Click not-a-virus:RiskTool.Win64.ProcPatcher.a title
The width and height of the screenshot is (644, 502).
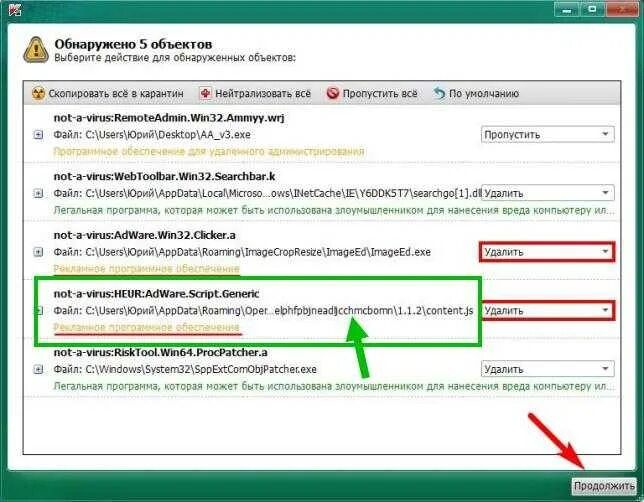(x=161, y=352)
